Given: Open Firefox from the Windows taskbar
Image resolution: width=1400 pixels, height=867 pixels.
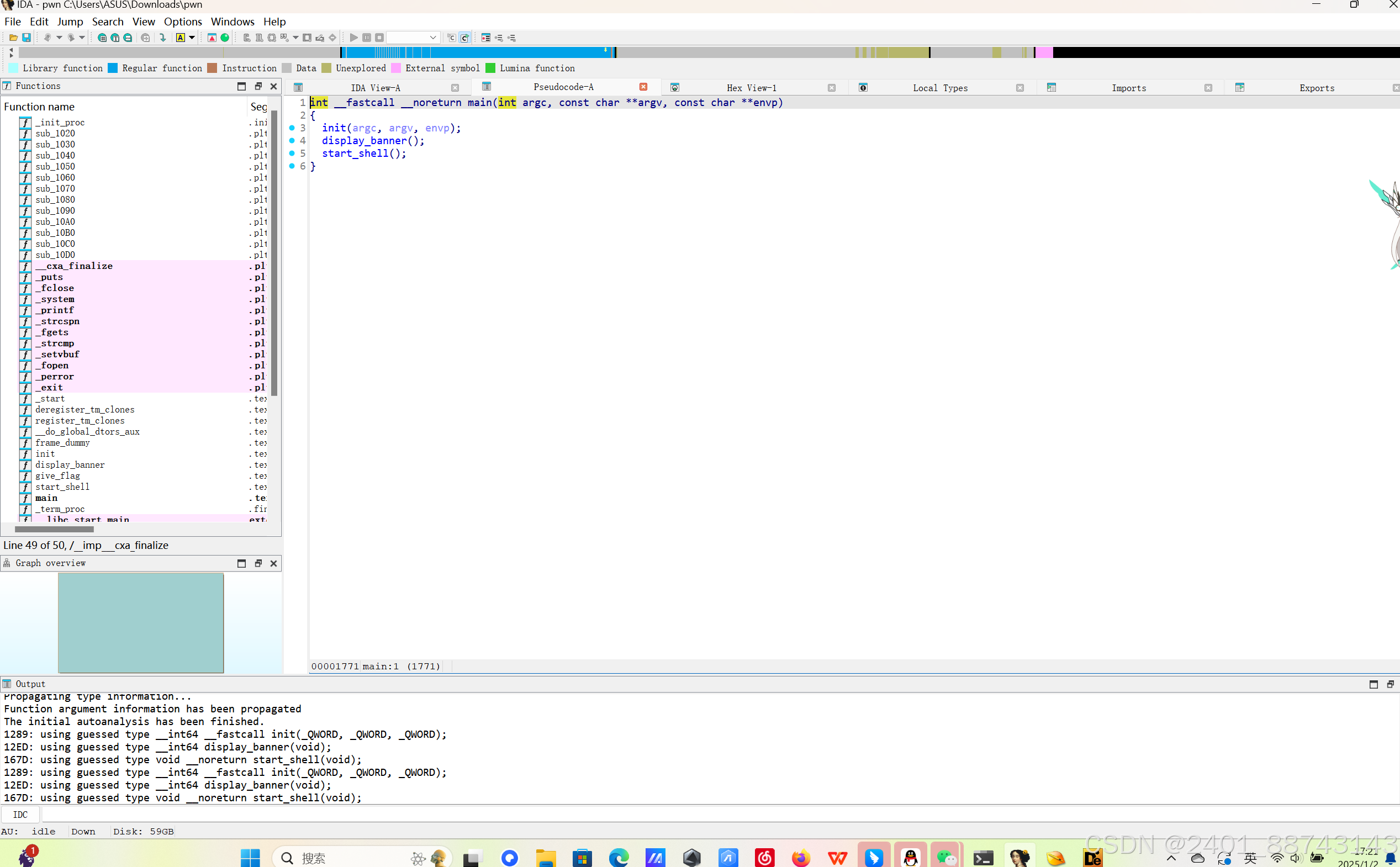Looking at the screenshot, I should pyautogui.click(x=801, y=858).
